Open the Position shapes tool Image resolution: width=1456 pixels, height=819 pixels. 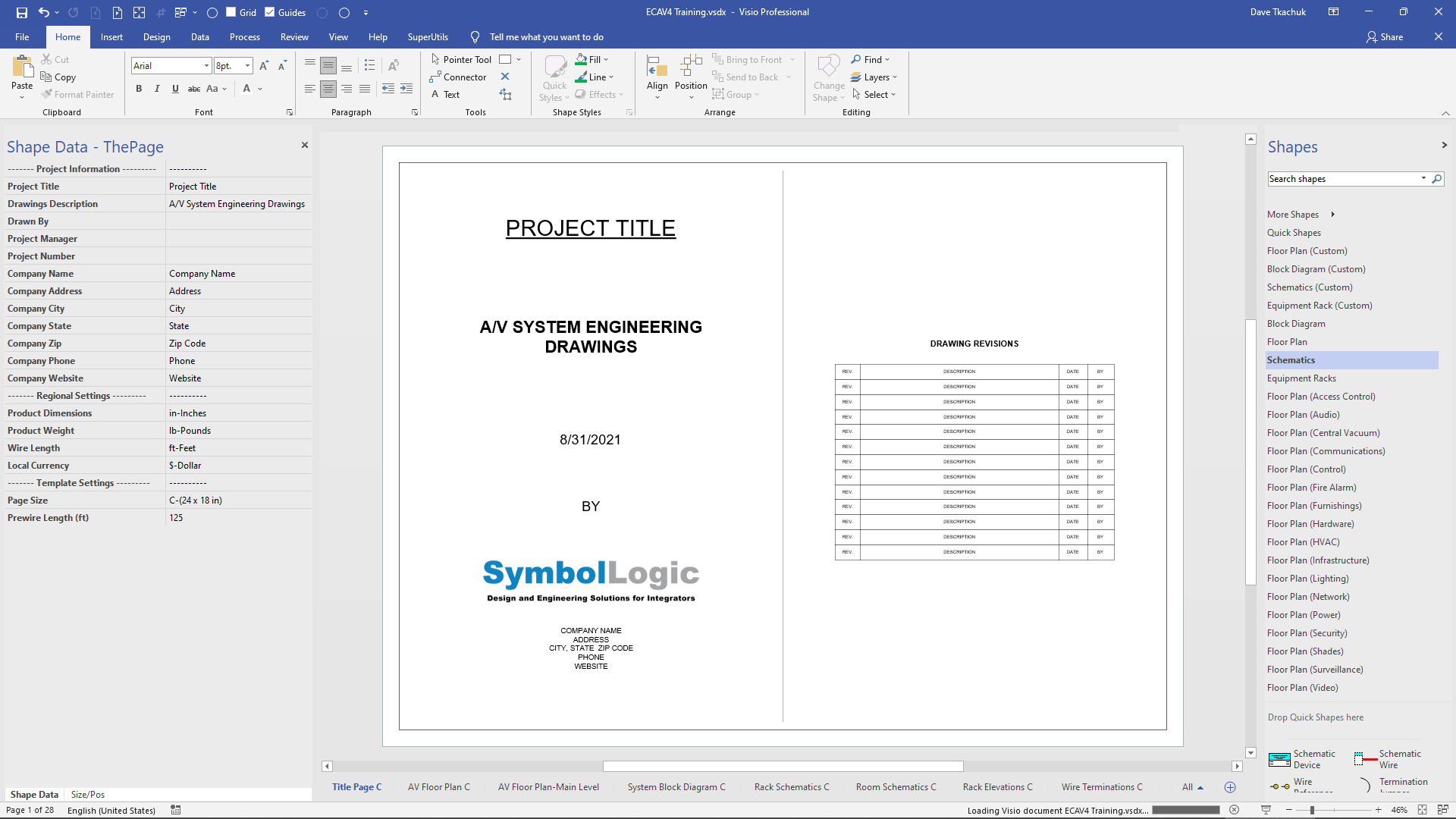[691, 76]
